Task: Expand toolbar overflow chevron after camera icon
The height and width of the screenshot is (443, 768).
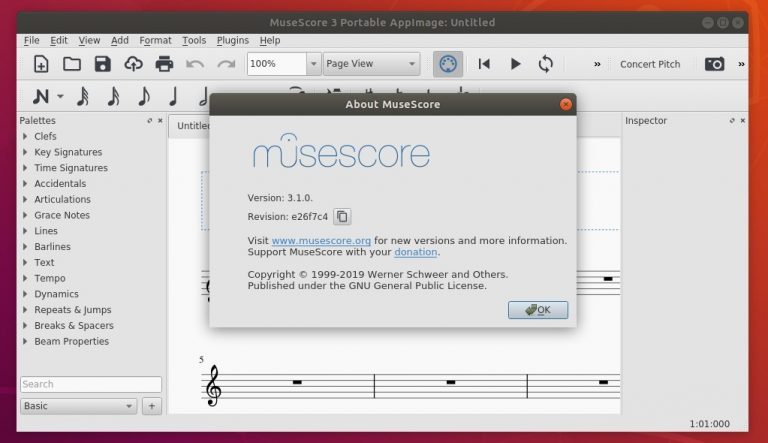Action: (x=741, y=64)
